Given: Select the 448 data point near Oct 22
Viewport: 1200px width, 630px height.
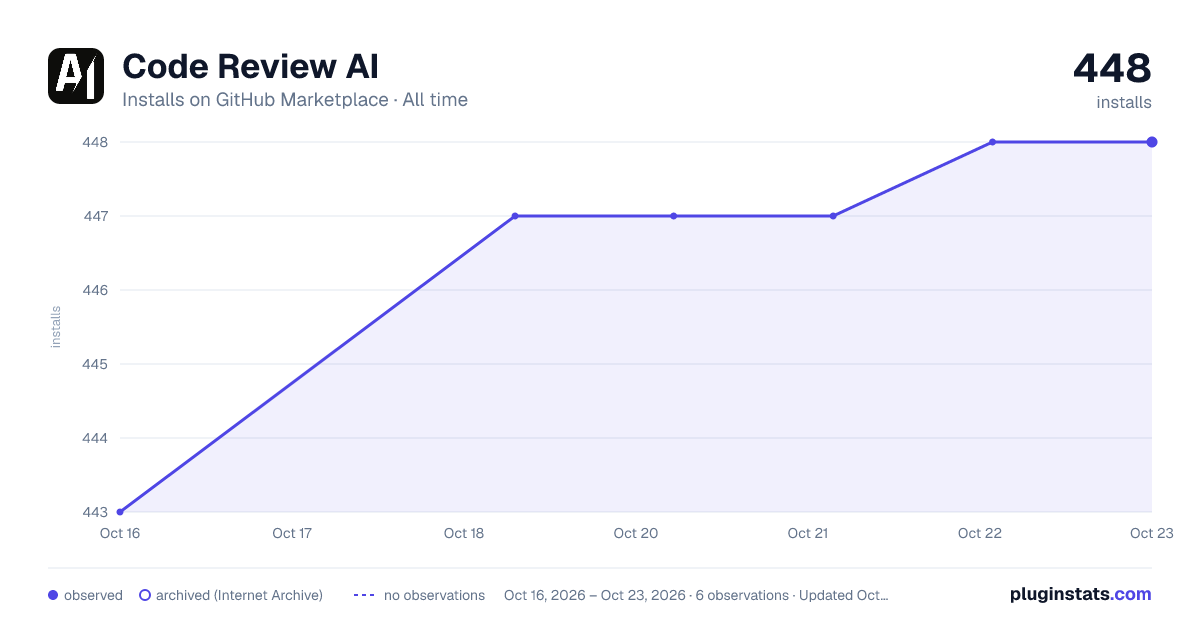Looking at the screenshot, I should point(992,142).
